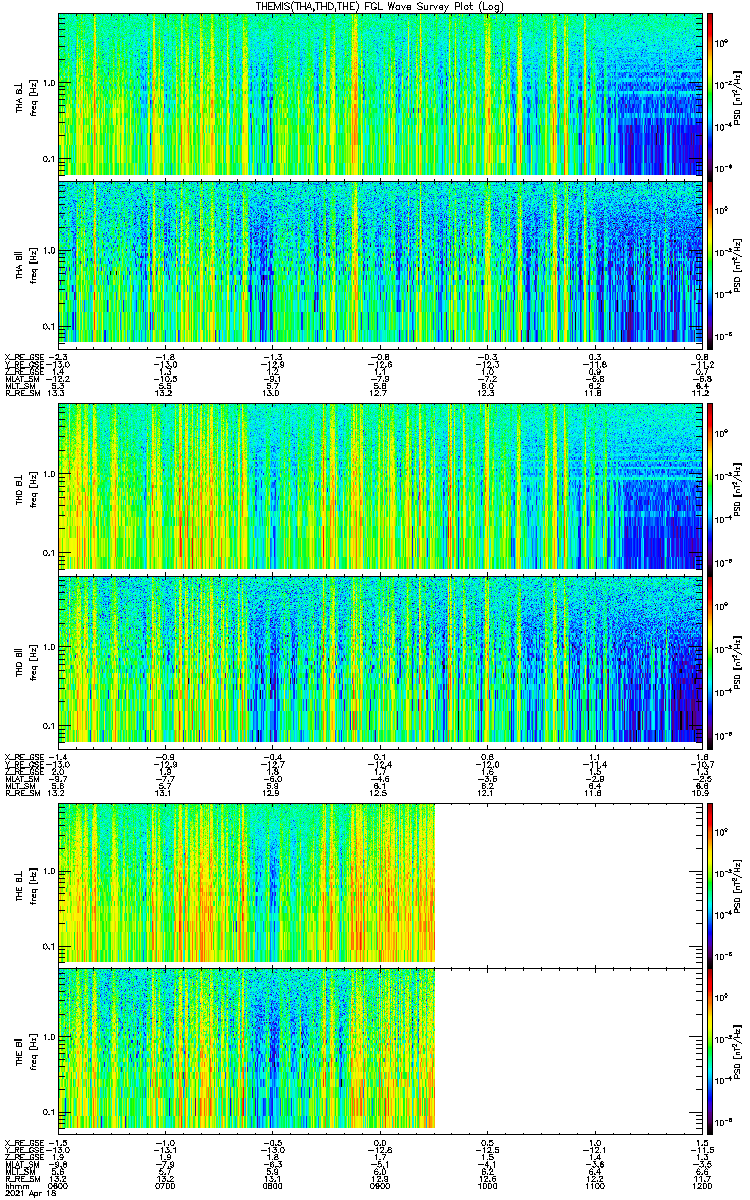
Task: Click the 0800 time tick label
Action: click(273, 1185)
